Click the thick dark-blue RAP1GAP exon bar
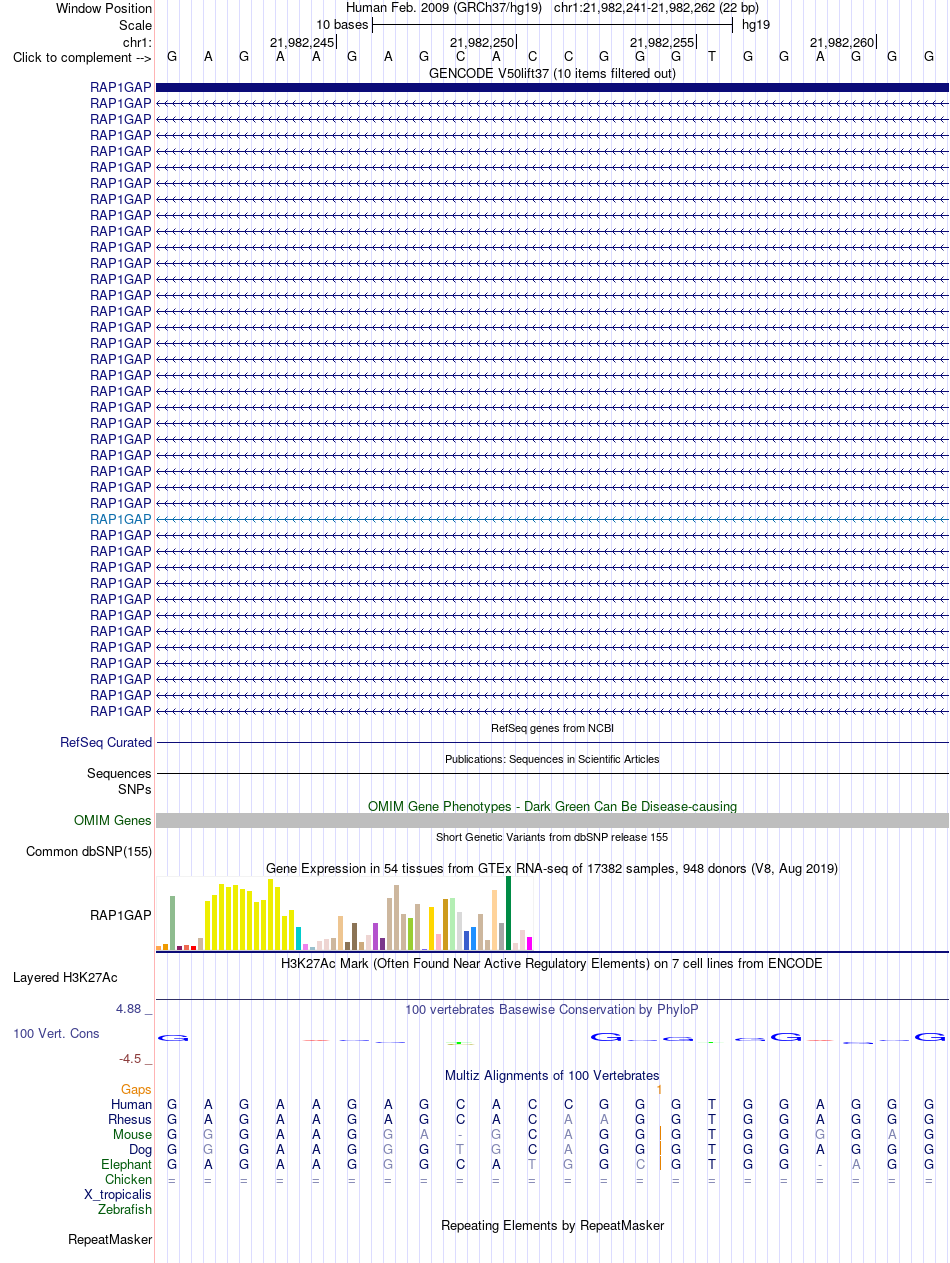 (552, 88)
